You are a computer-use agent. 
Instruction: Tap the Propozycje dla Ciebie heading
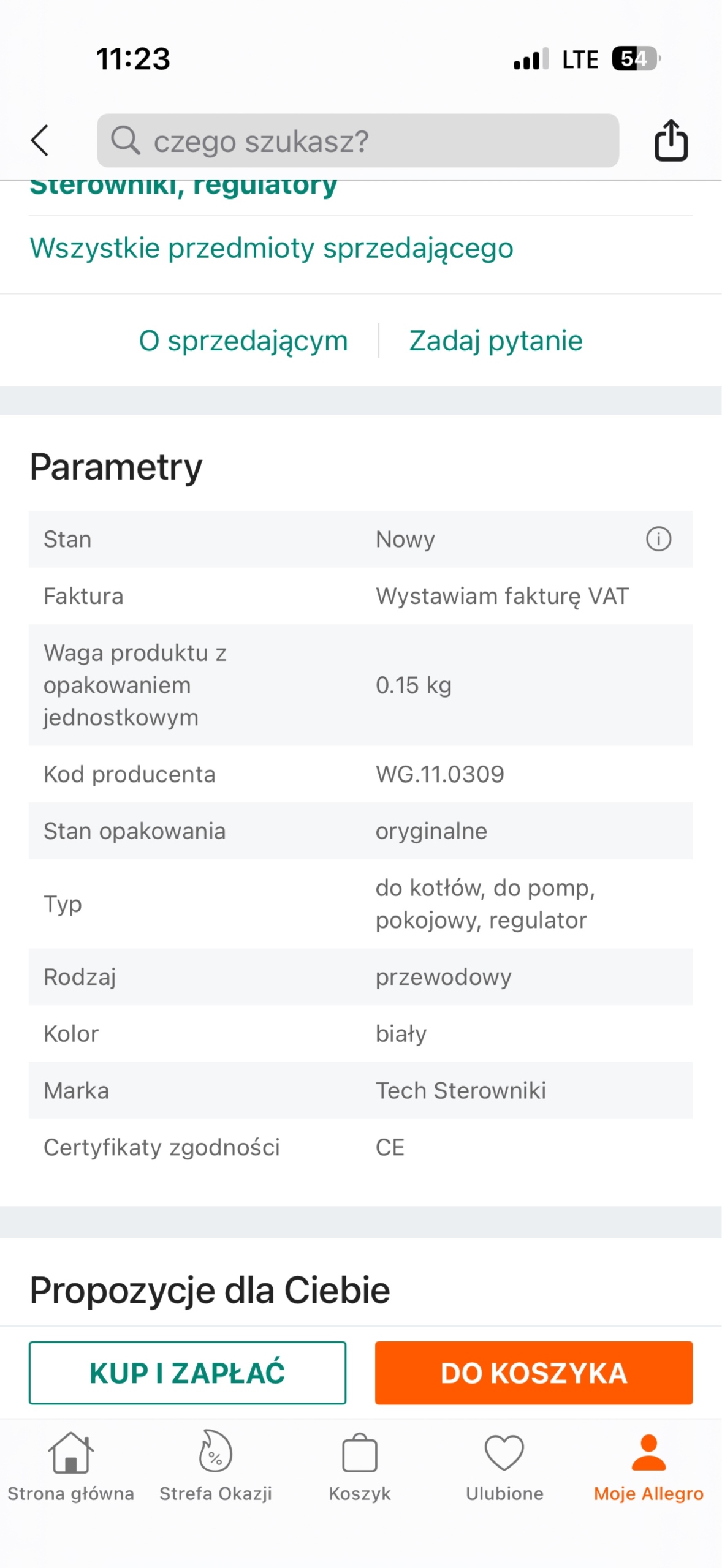click(x=210, y=1289)
